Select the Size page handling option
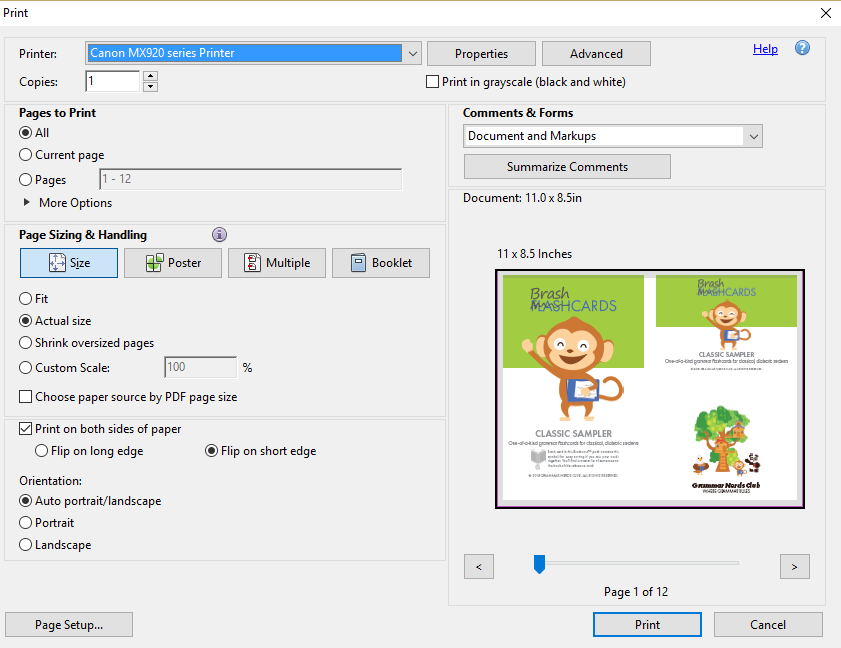841x648 pixels. click(x=69, y=263)
